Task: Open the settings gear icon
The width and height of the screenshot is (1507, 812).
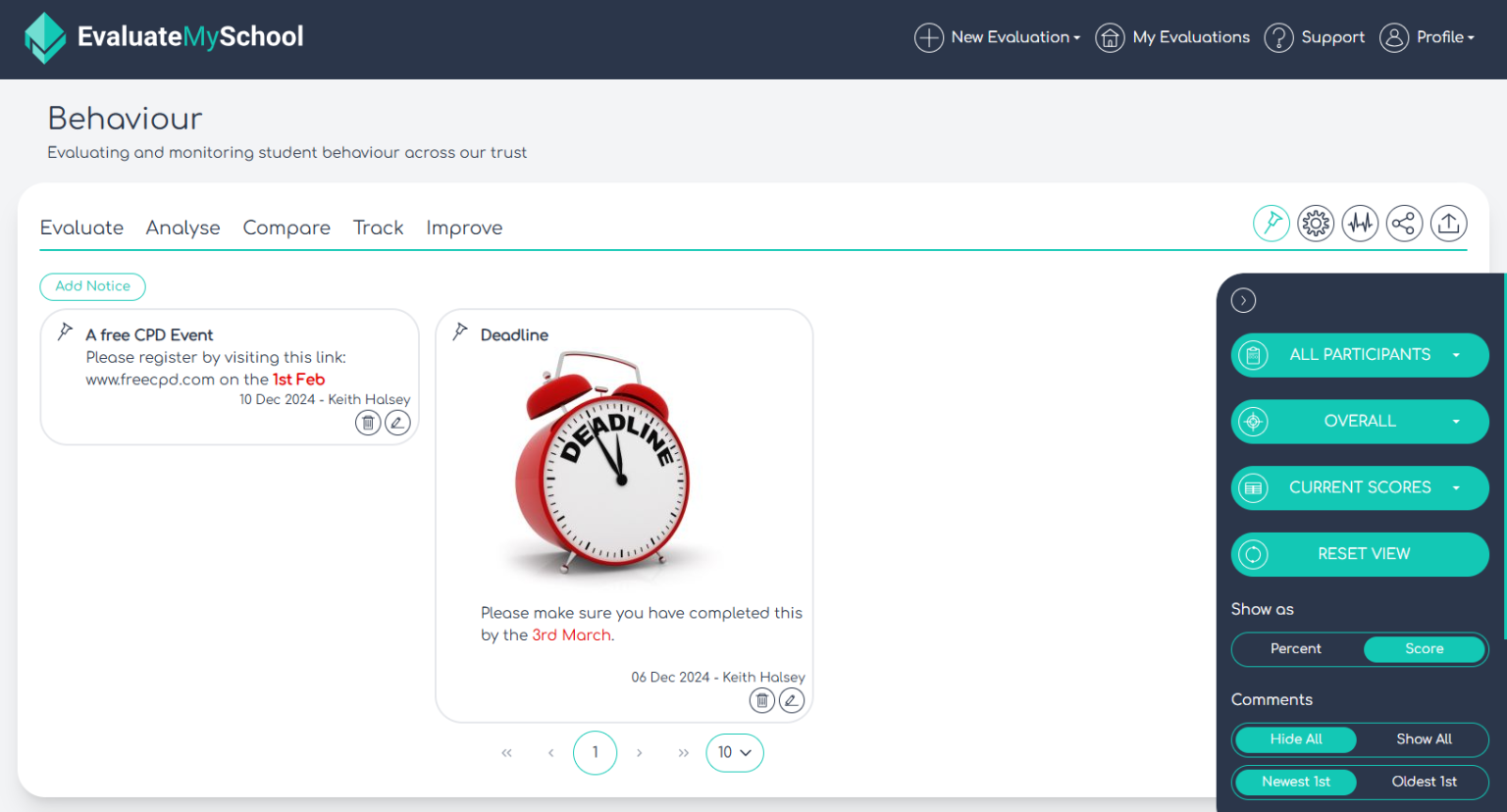Action: pyautogui.click(x=1316, y=223)
